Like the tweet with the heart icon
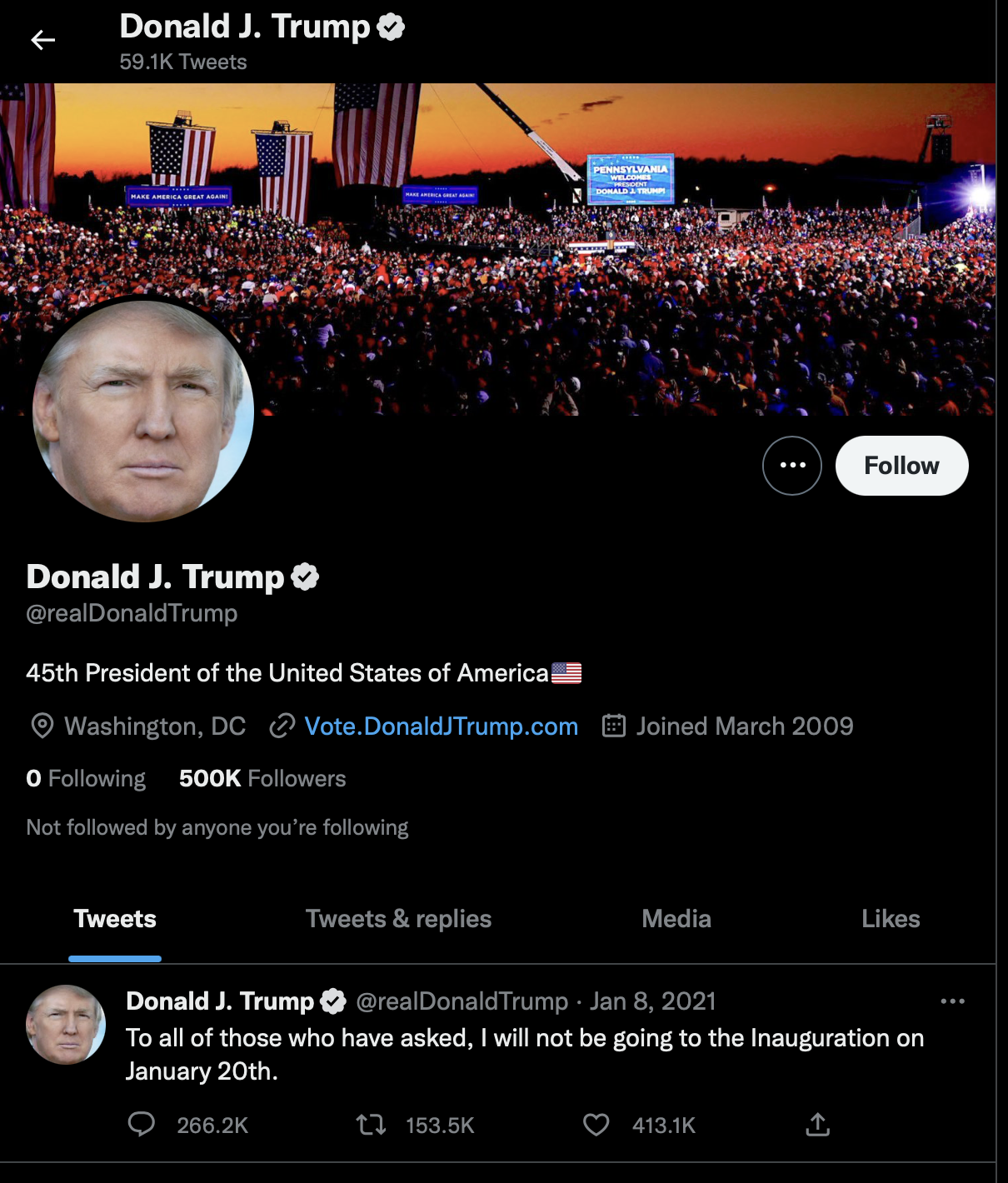This screenshot has width=1008, height=1183. [x=596, y=1125]
